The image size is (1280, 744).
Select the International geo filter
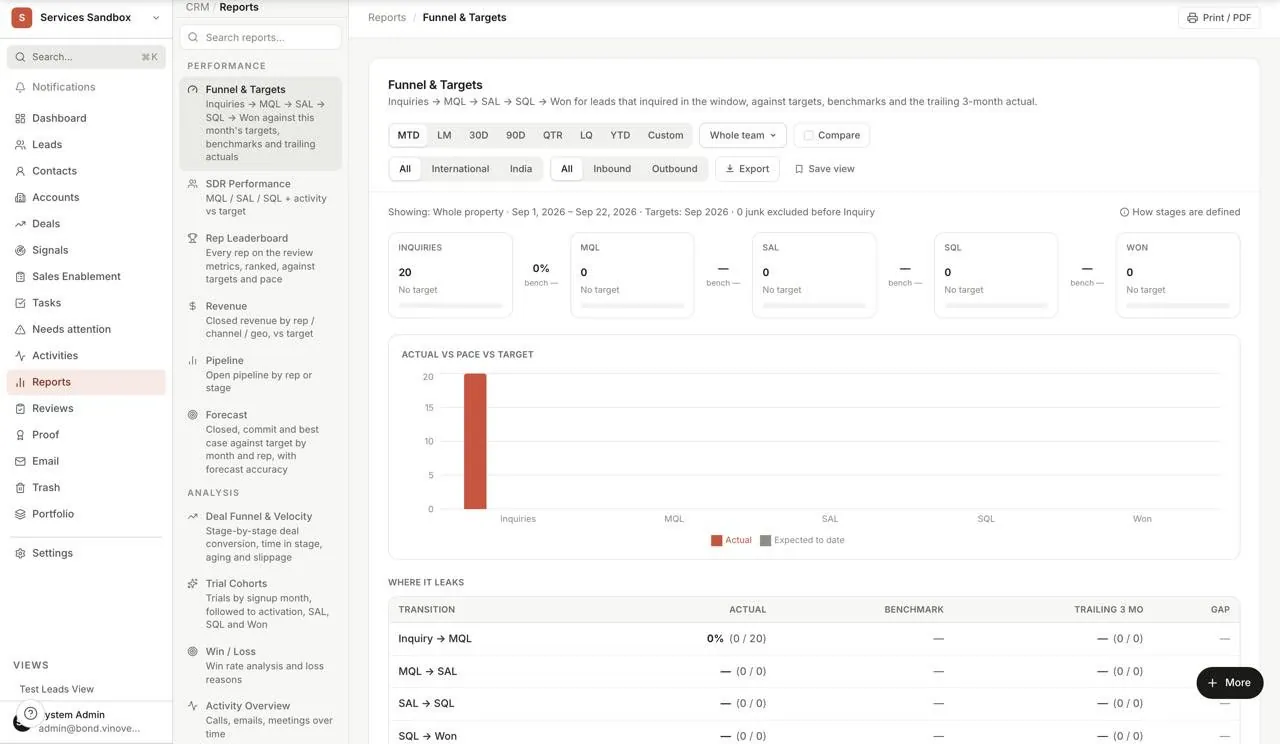pyautogui.click(x=460, y=169)
